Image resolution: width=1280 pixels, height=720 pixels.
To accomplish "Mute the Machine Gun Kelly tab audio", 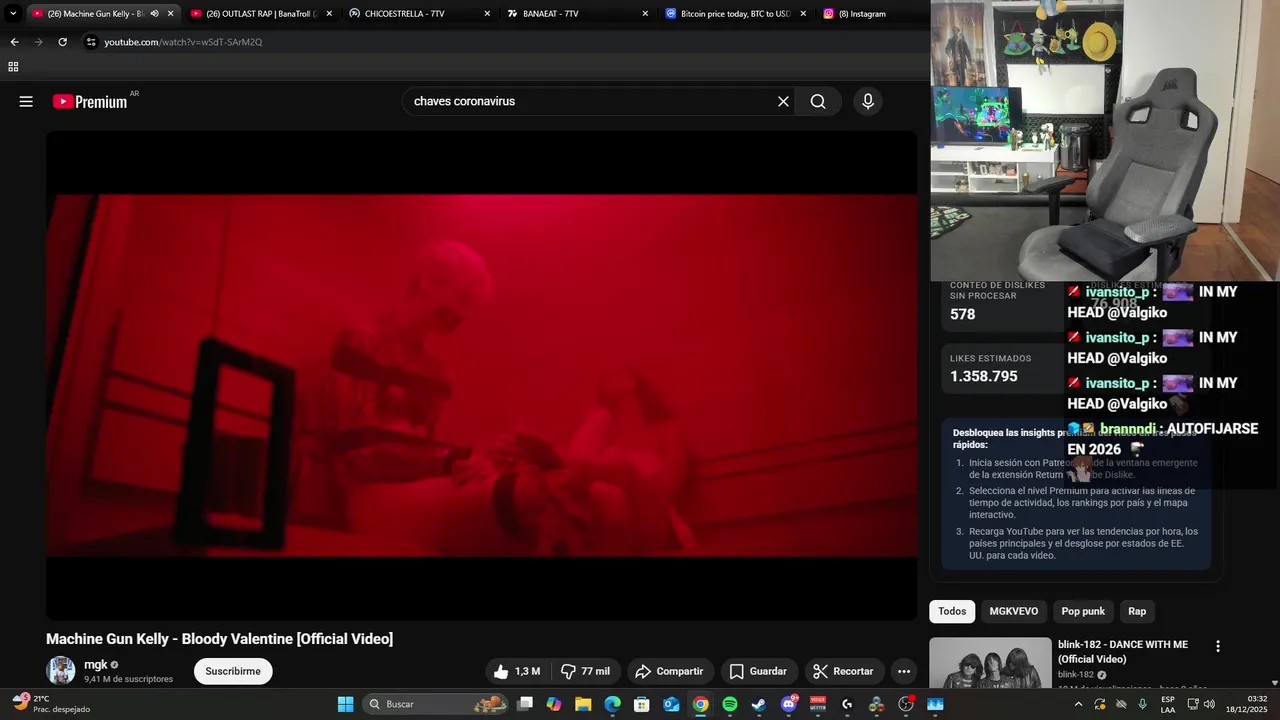I will pos(154,14).
